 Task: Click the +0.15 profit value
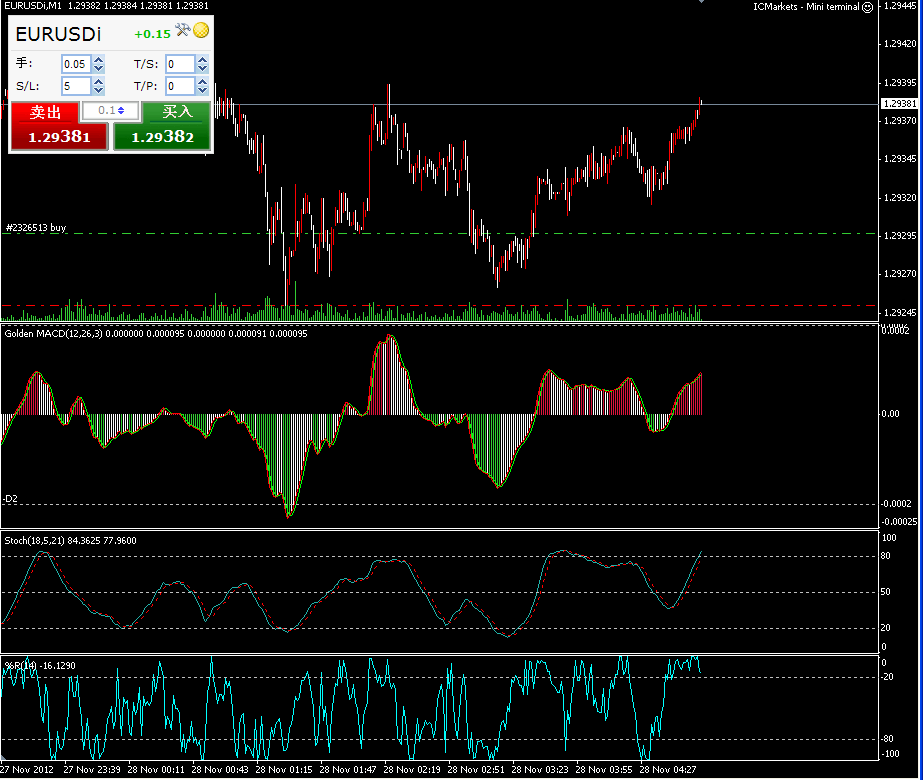[x=152, y=34]
